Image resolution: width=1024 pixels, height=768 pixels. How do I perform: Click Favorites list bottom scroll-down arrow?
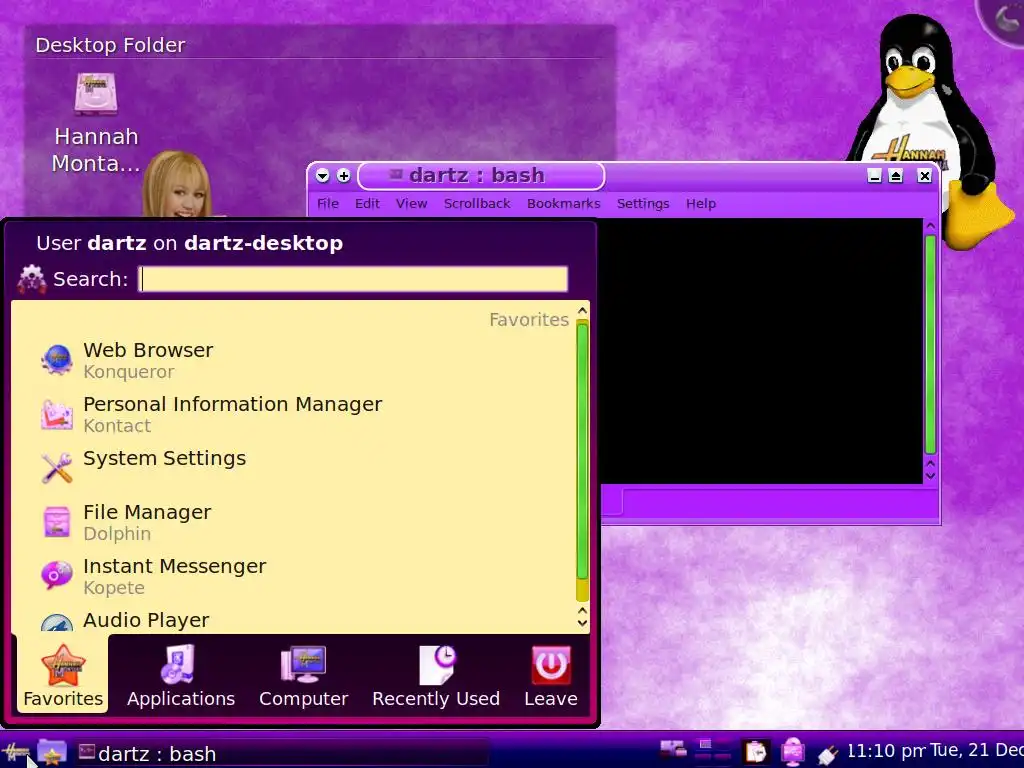point(583,622)
